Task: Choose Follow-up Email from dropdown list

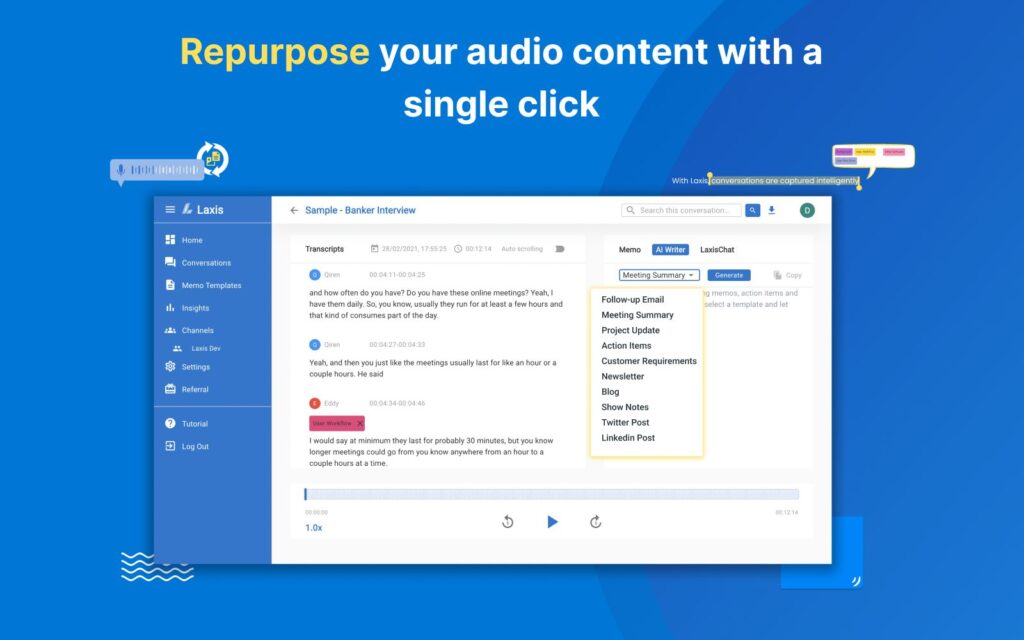Action: pos(632,300)
